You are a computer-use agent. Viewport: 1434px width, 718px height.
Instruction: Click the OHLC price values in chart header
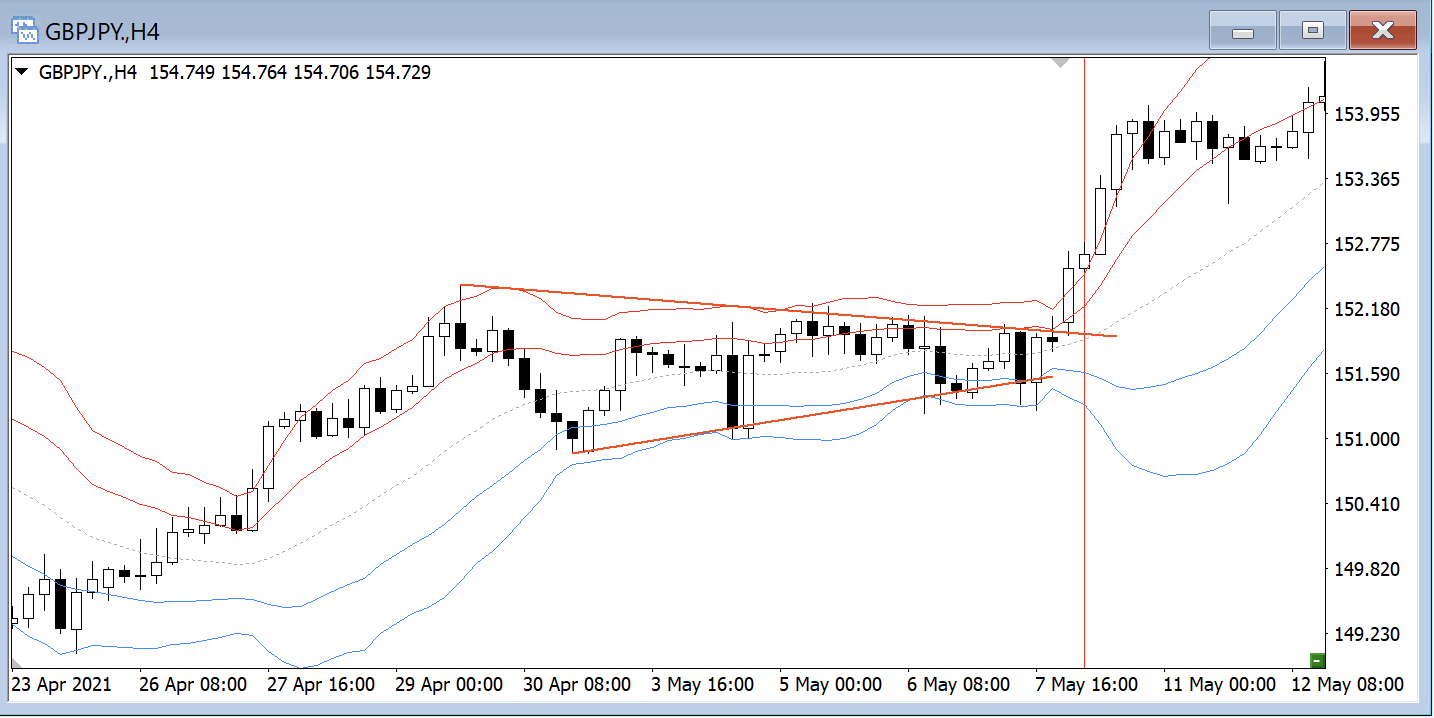[x=290, y=72]
